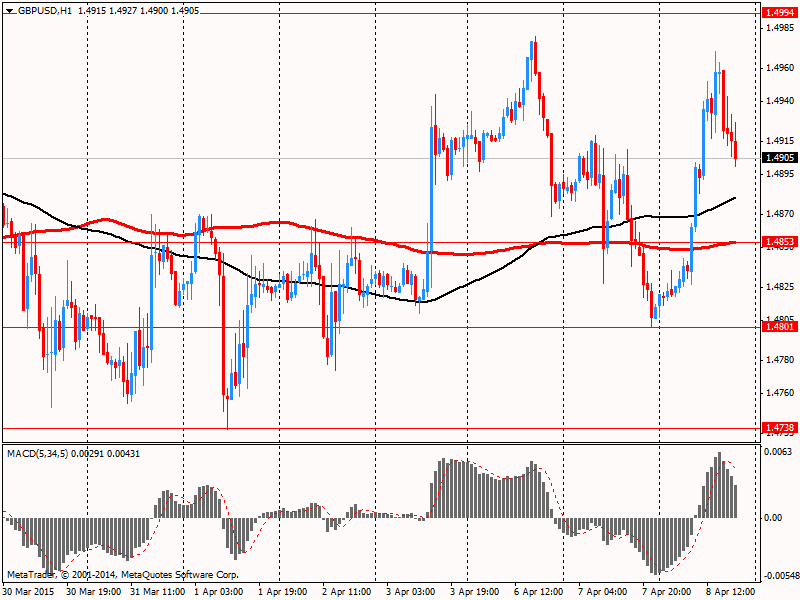Click the open price 1.4915 in header

(x=92, y=10)
